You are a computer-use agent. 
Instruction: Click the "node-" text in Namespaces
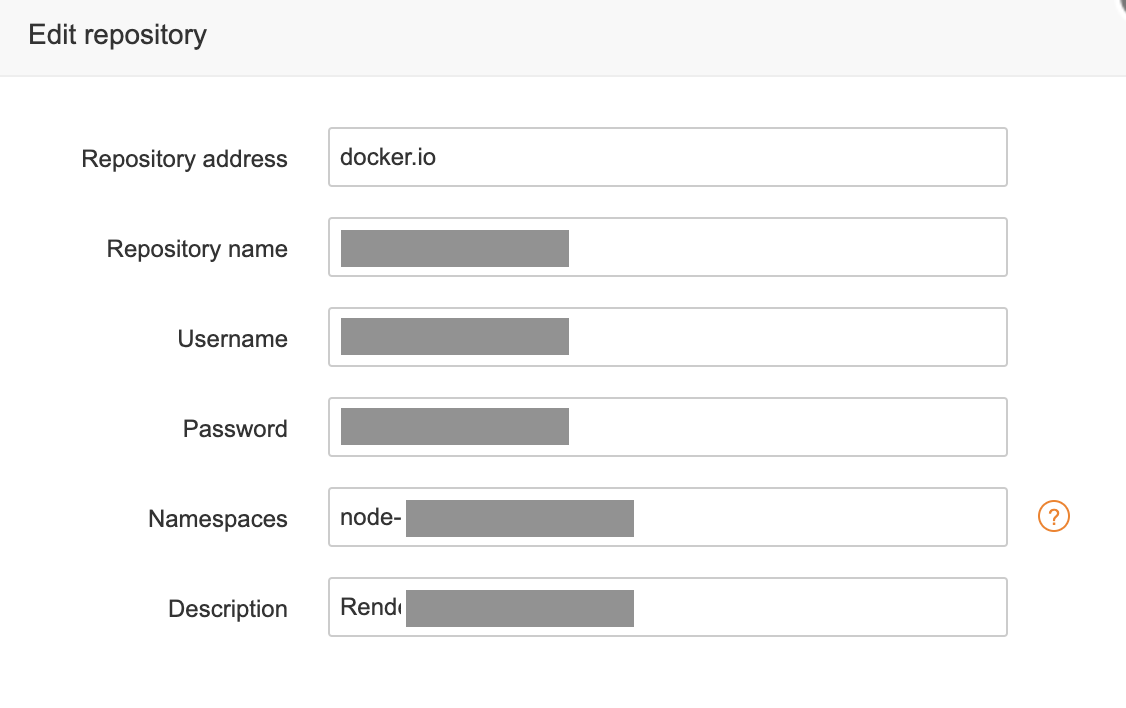point(370,518)
